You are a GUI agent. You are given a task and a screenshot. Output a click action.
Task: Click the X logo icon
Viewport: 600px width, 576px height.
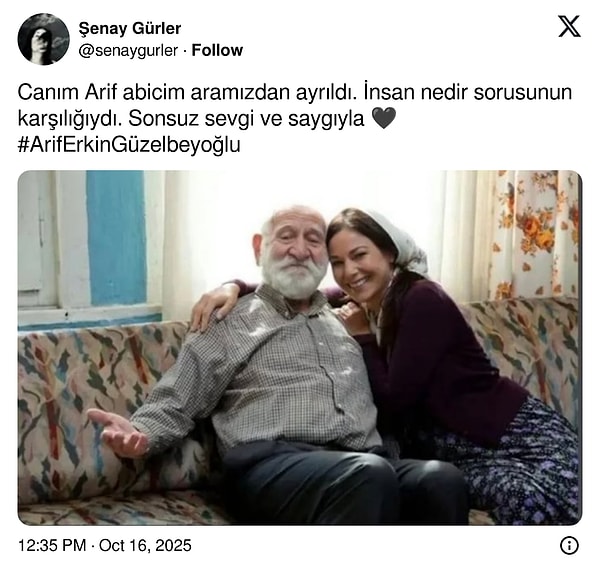pyautogui.click(x=569, y=26)
